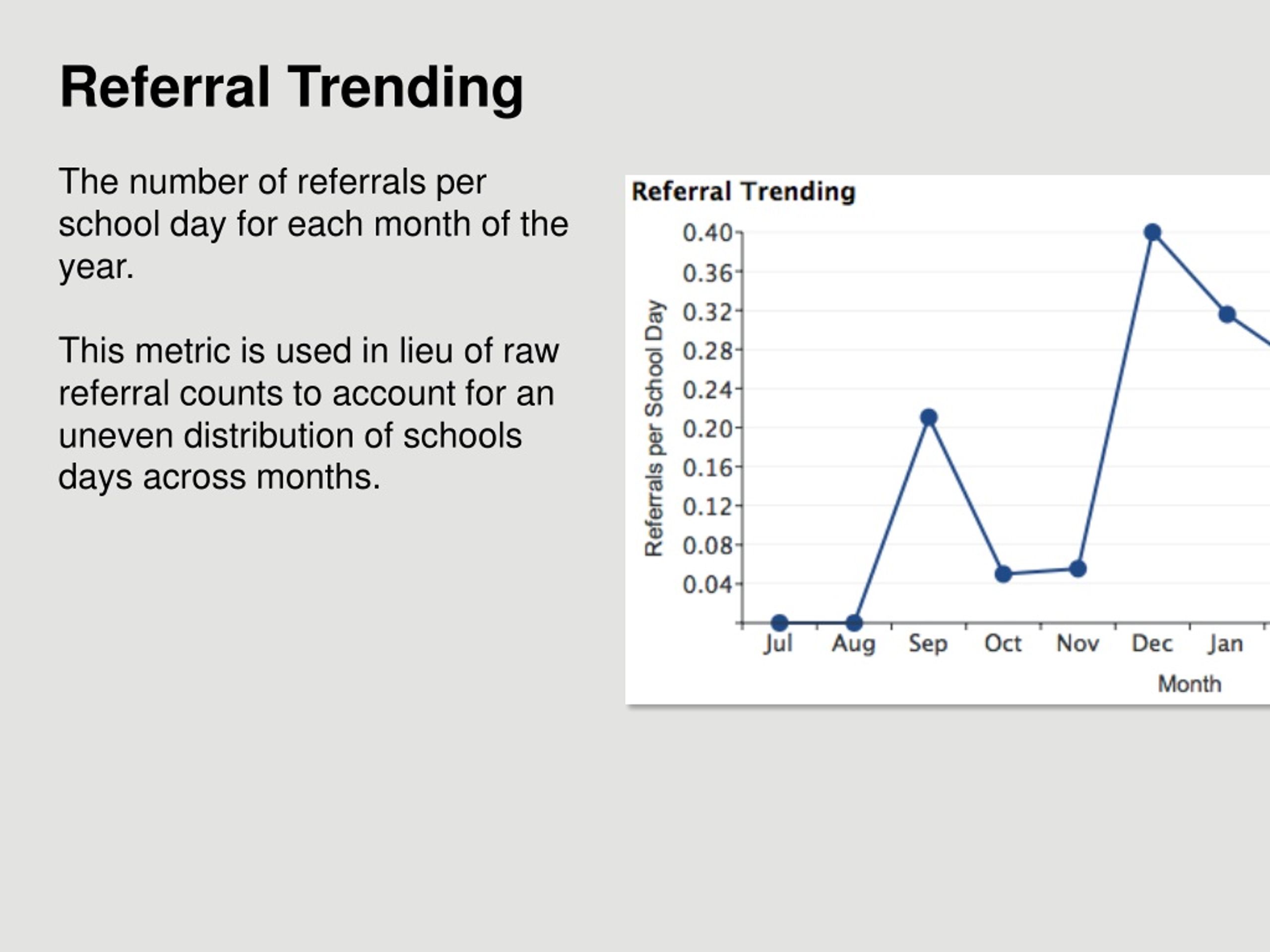Image resolution: width=1270 pixels, height=952 pixels.
Task: Click the 'Jan' month label
Action: point(1225,644)
